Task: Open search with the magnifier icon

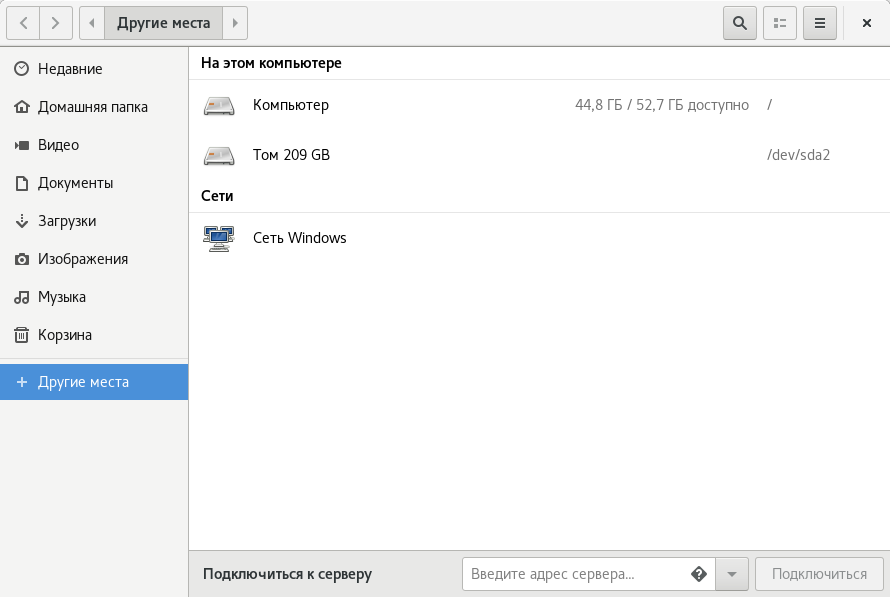Action: pyautogui.click(x=740, y=23)
